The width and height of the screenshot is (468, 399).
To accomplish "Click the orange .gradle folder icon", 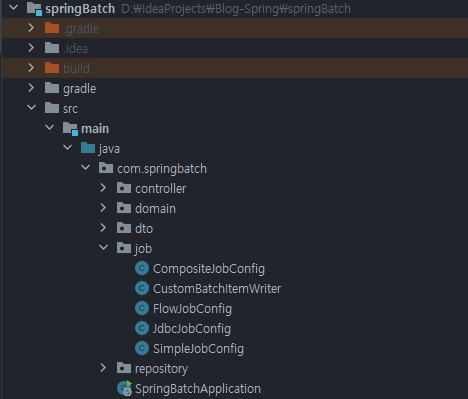I will [52, 28].
